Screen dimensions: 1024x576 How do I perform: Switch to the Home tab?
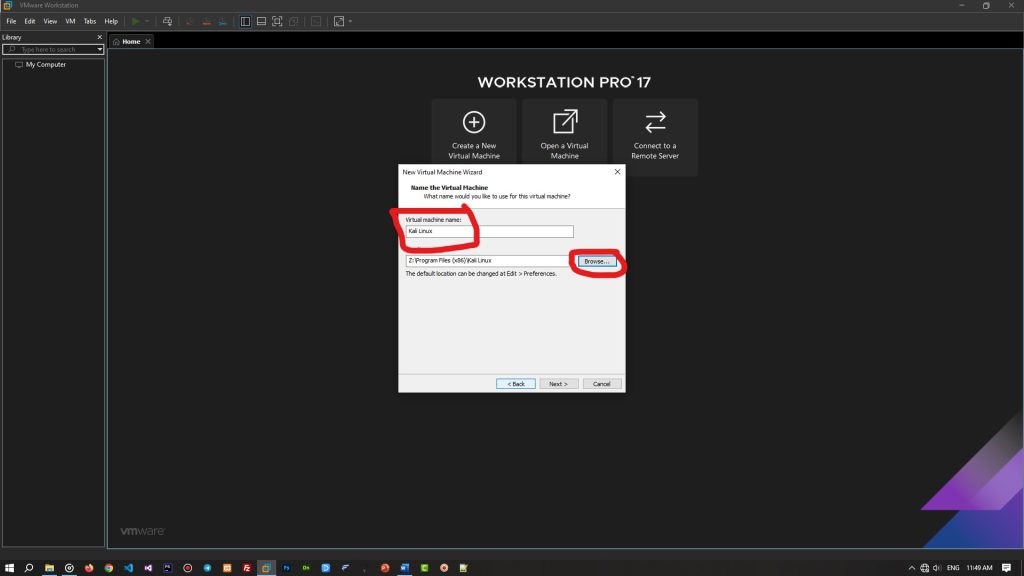131,41
